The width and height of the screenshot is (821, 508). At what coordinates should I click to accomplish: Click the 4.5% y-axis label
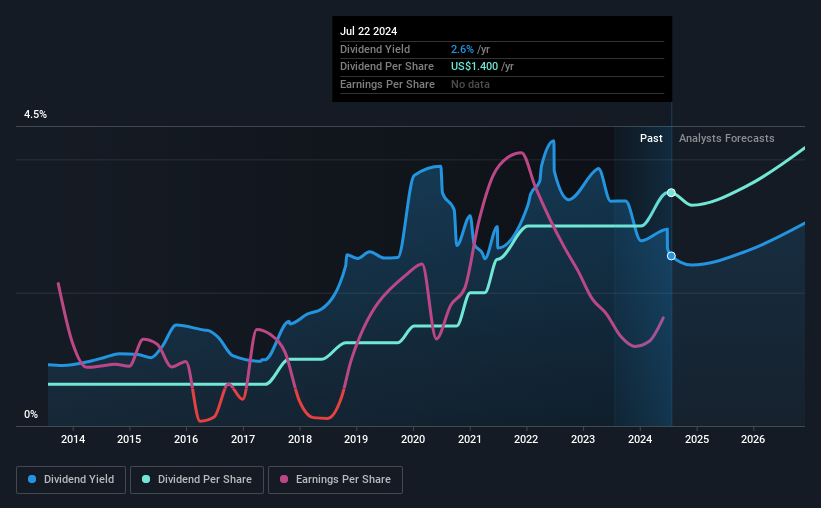point(35,115)
